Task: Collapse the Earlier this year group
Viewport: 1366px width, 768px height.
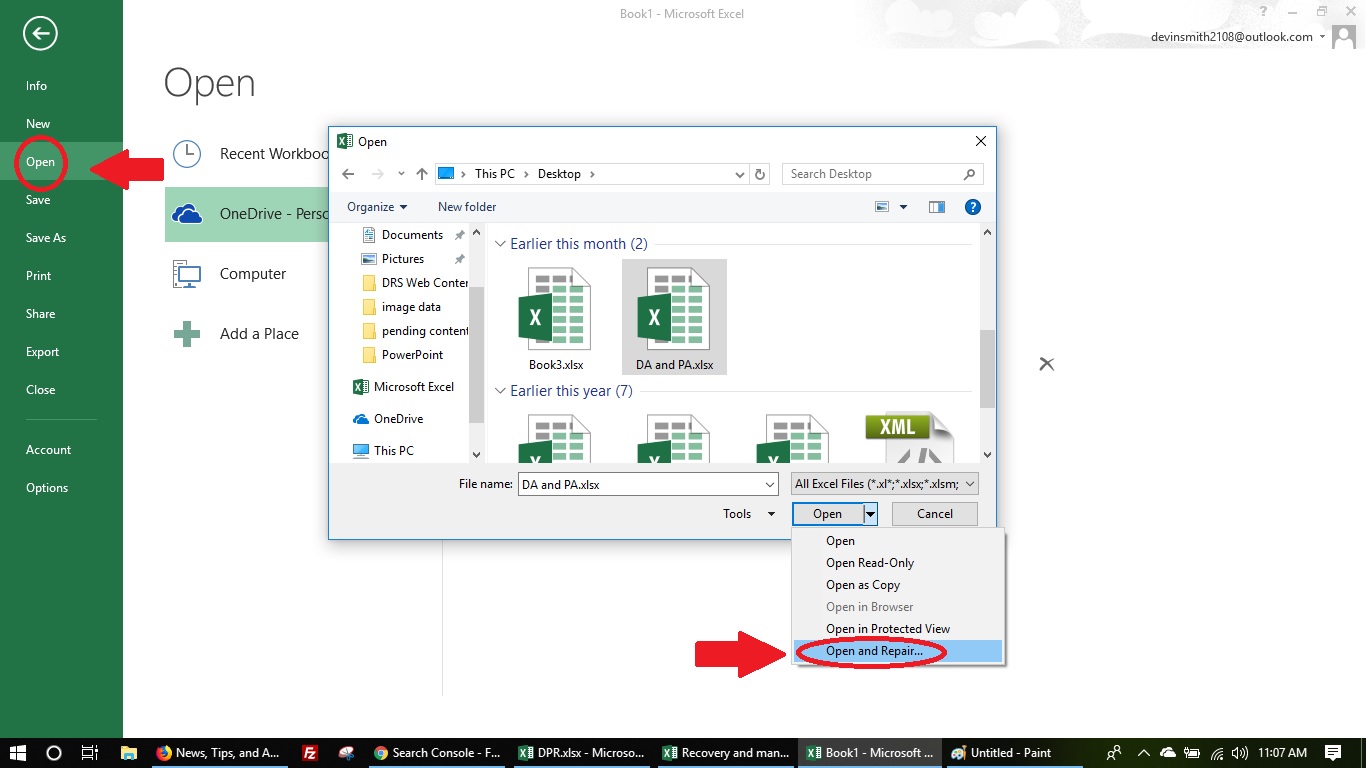Action: [500, 391]
